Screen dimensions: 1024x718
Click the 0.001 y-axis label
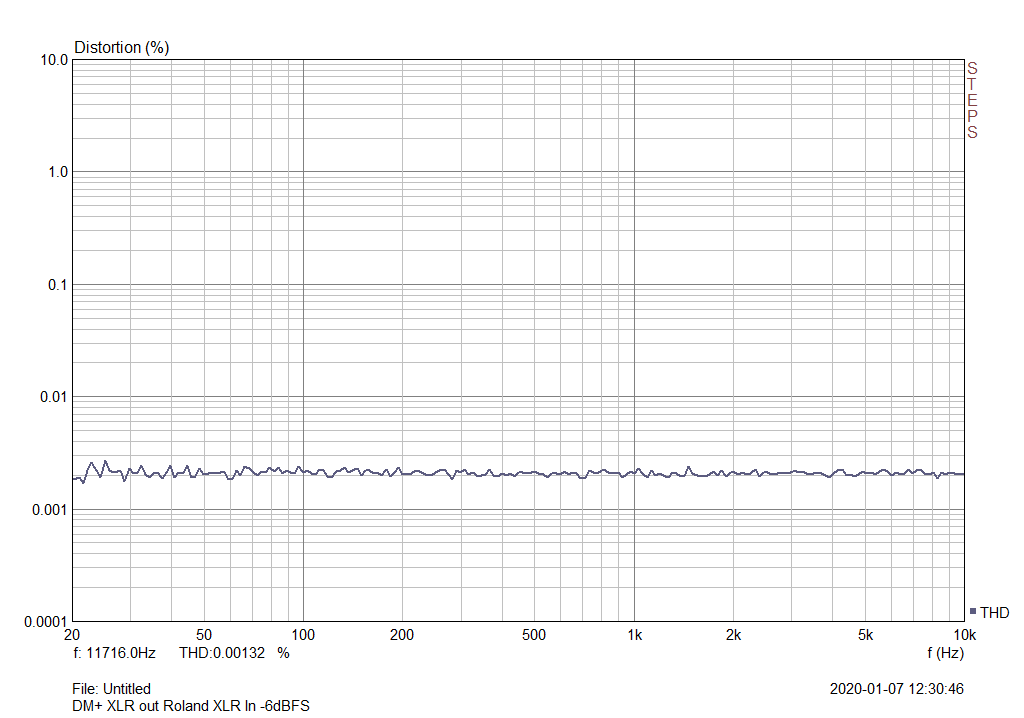pyautogui.click(x=50, y=510)
